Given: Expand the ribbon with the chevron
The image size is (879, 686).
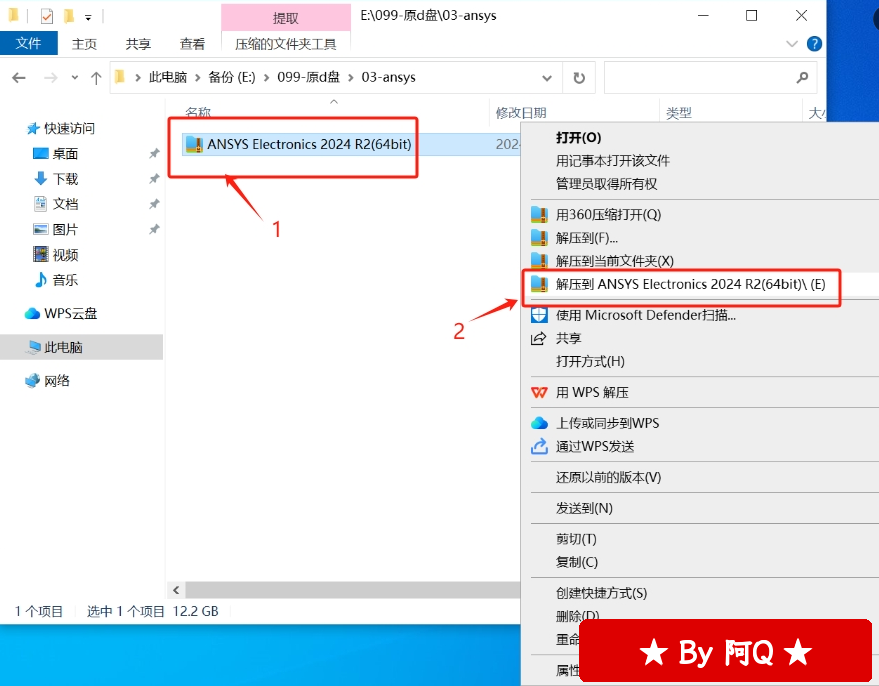Looking at the screenshot, I should coord(793,44).
